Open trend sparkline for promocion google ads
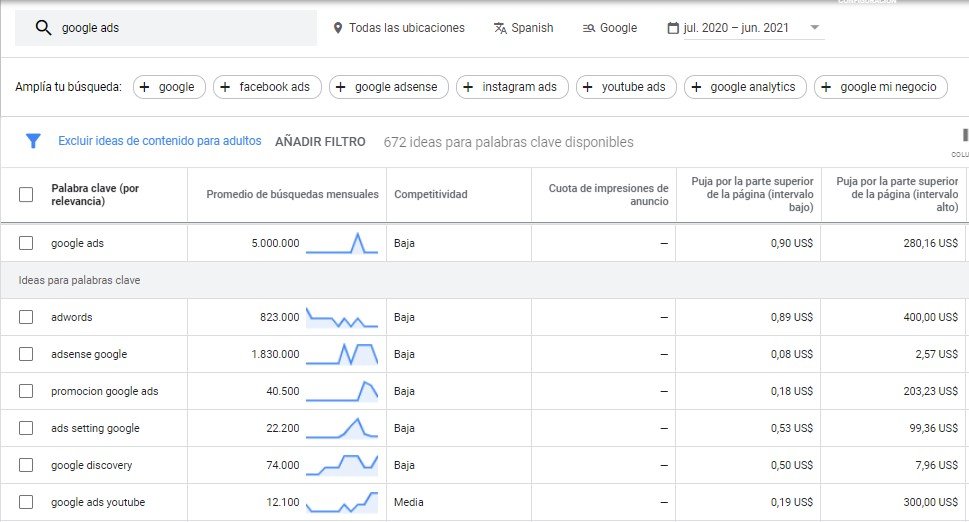This screenshot has height=522, width=969. [342, 391]
